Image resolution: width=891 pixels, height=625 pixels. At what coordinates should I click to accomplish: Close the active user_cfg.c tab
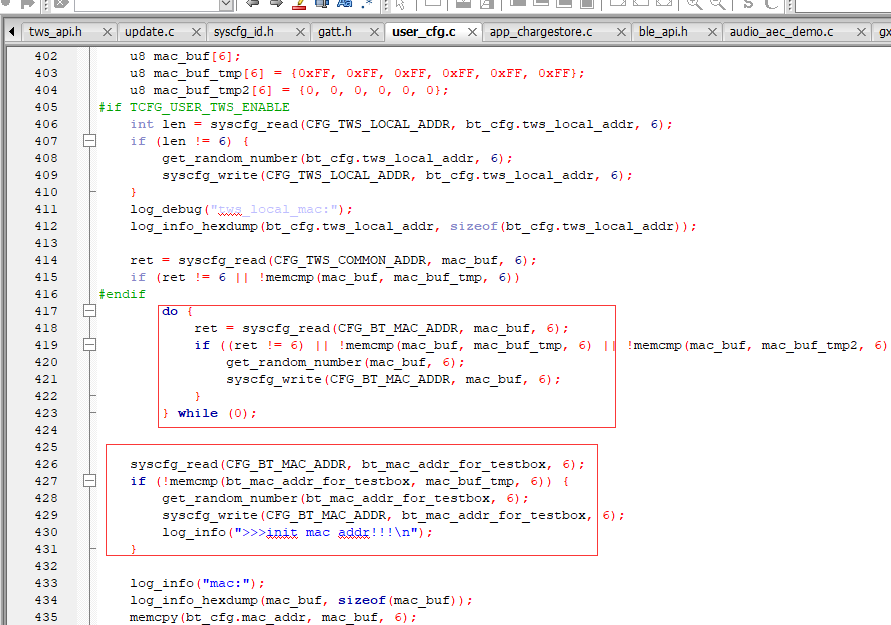[472, 32]
